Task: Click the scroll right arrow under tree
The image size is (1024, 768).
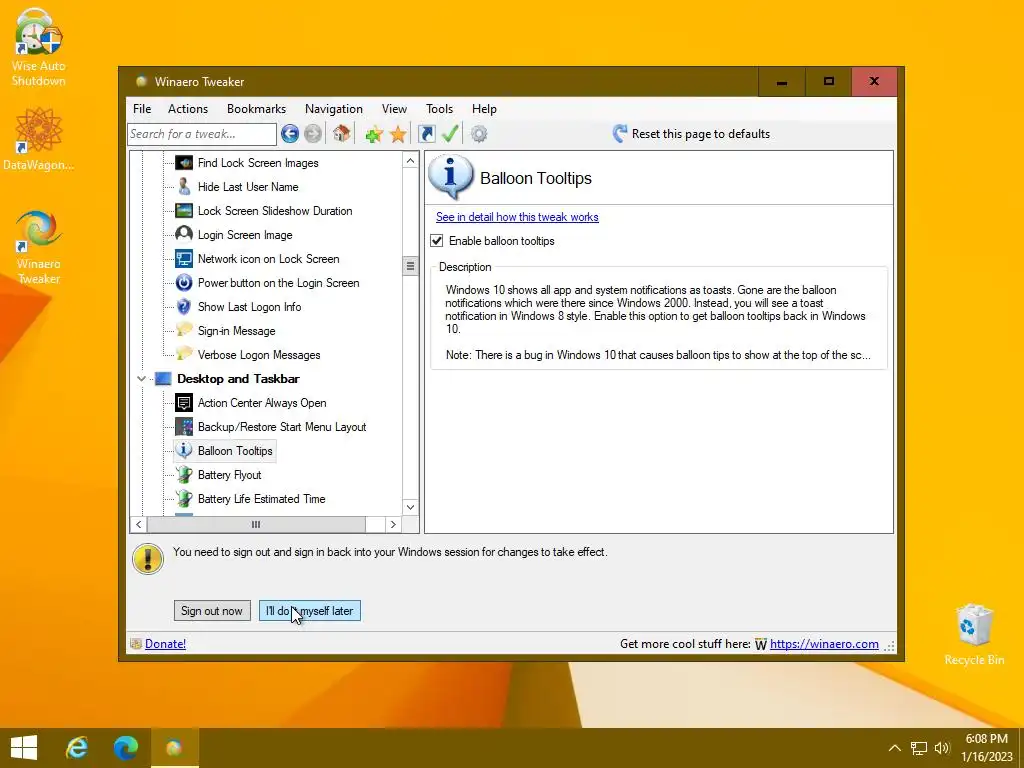Action: point(392,524)
